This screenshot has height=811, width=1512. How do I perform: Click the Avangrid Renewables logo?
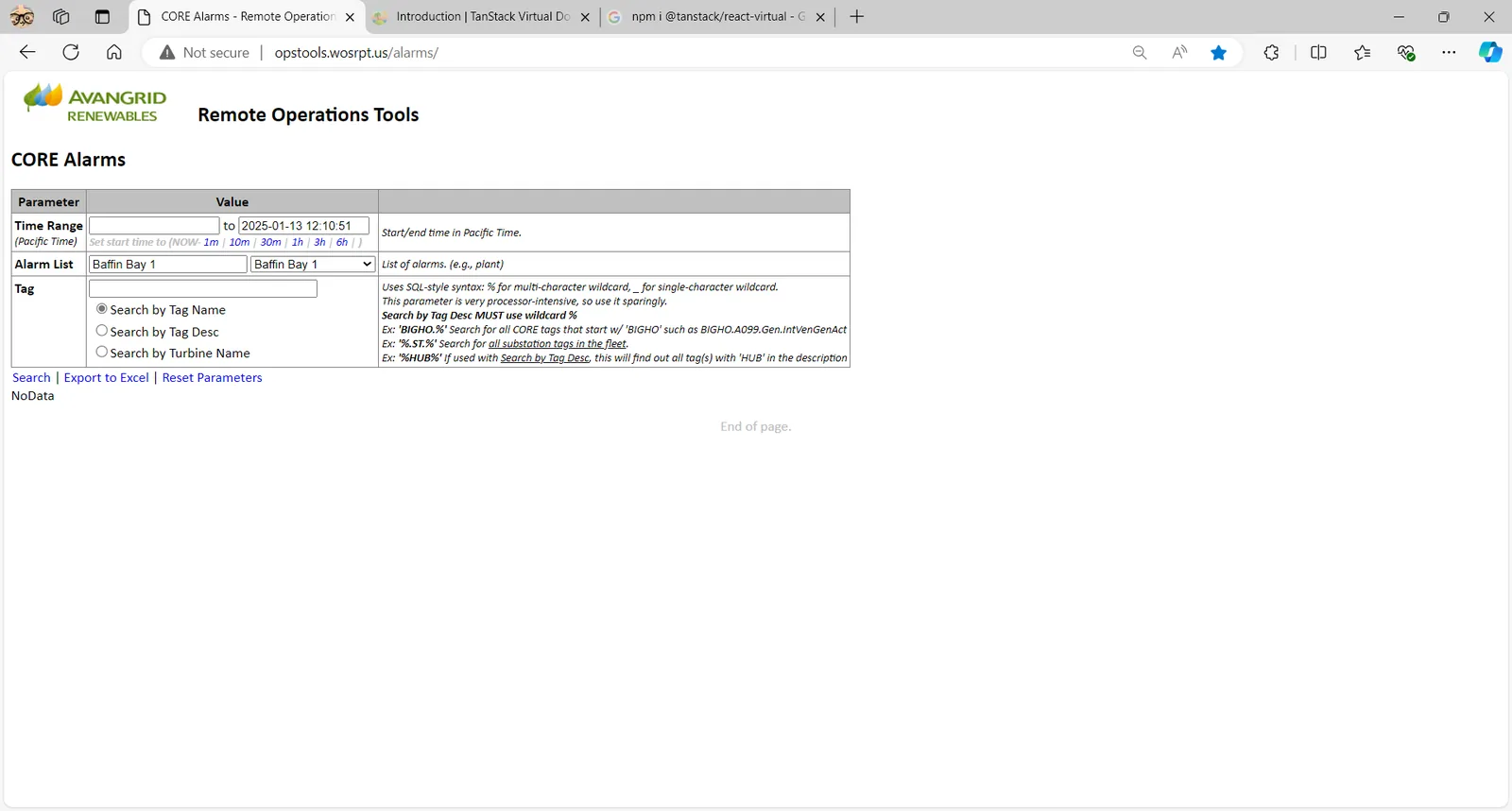click(x=94, y=103)
